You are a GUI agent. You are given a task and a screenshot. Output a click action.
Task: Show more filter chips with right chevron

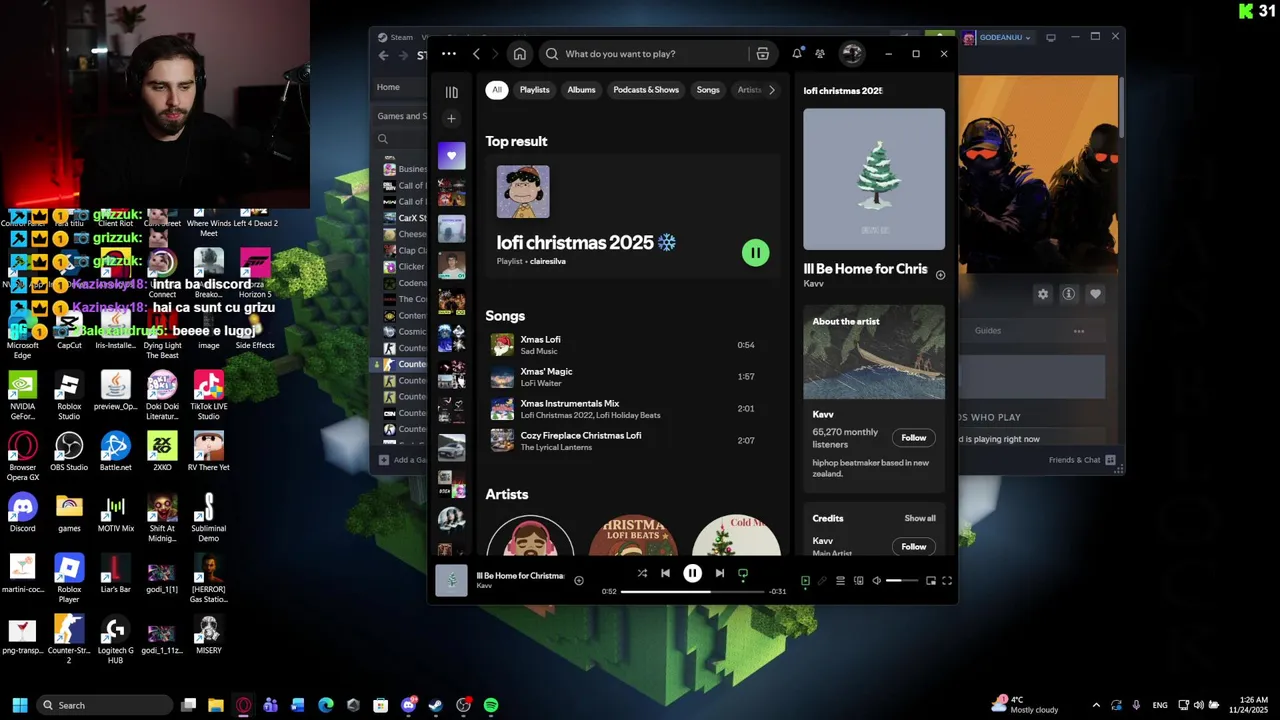pos(771,90)
